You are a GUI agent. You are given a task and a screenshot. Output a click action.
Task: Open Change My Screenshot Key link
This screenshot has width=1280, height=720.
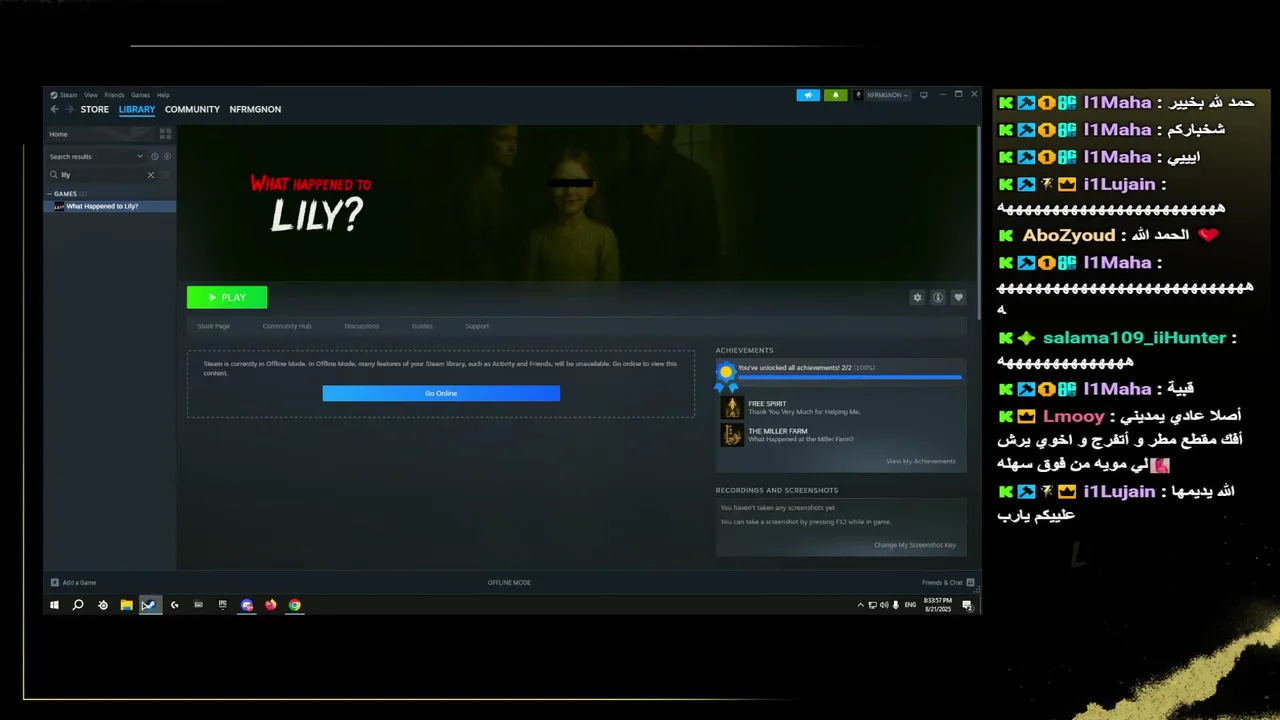pos(914,545)
